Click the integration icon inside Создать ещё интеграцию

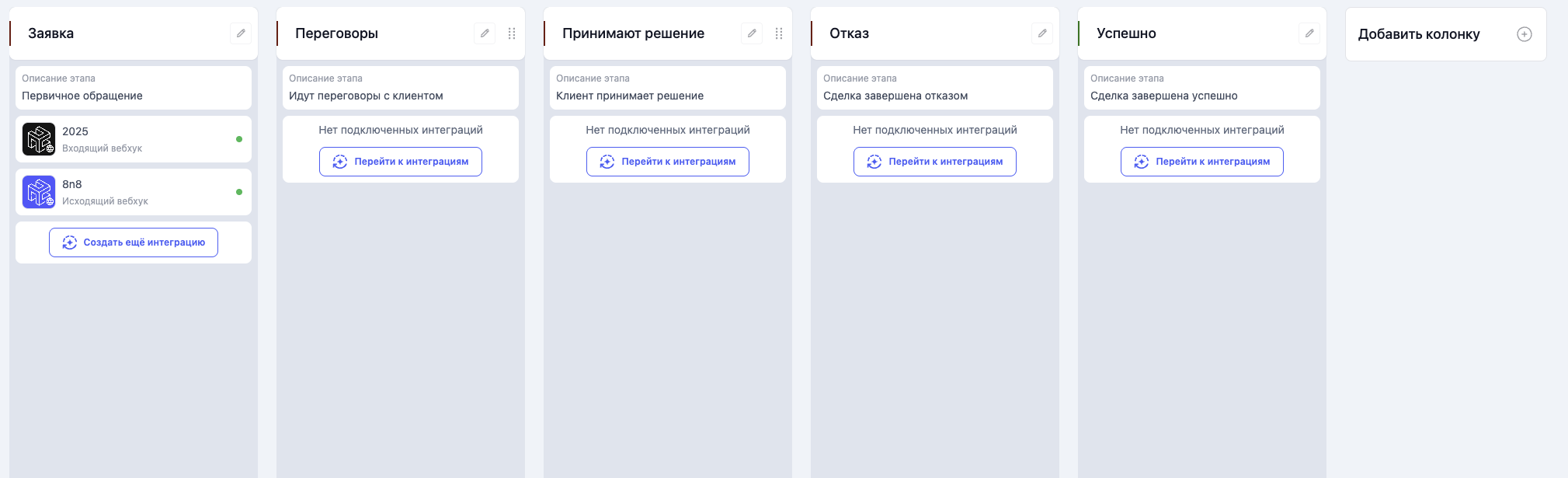click(x=68, y=242)
